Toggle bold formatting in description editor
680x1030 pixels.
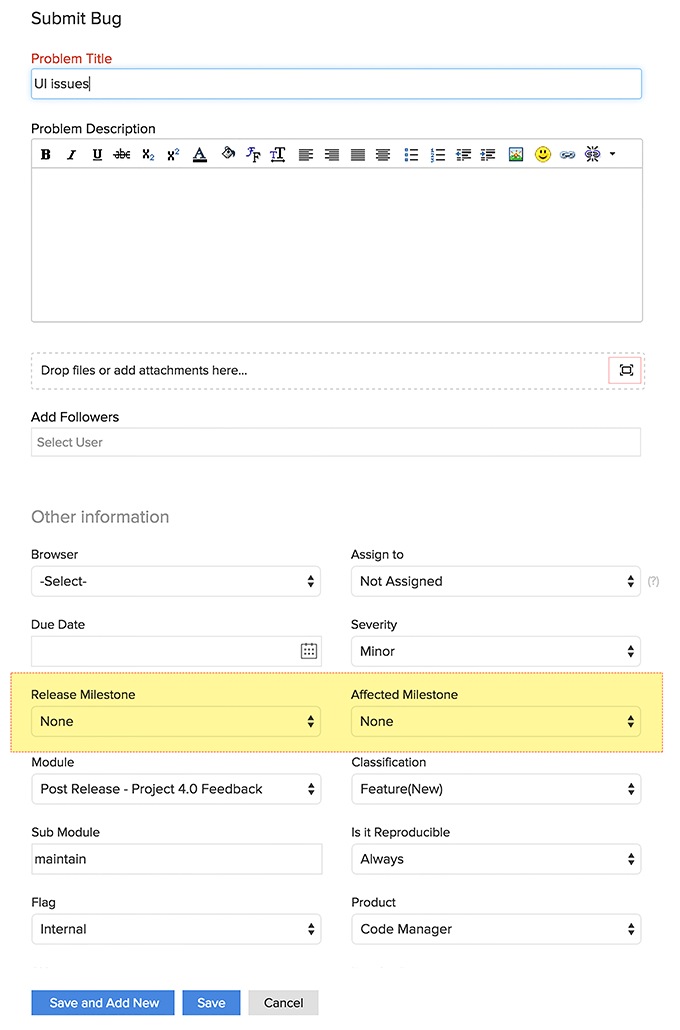(x=46, y=155)
